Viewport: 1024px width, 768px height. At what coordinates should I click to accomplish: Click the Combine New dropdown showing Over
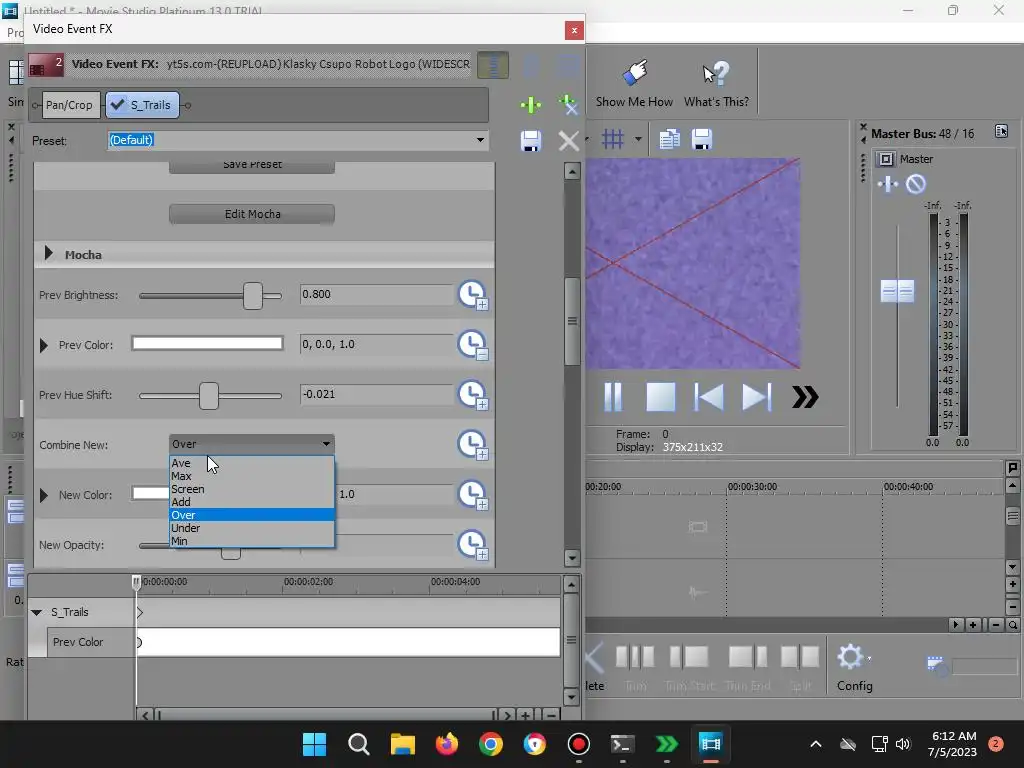tap(251, 444)
